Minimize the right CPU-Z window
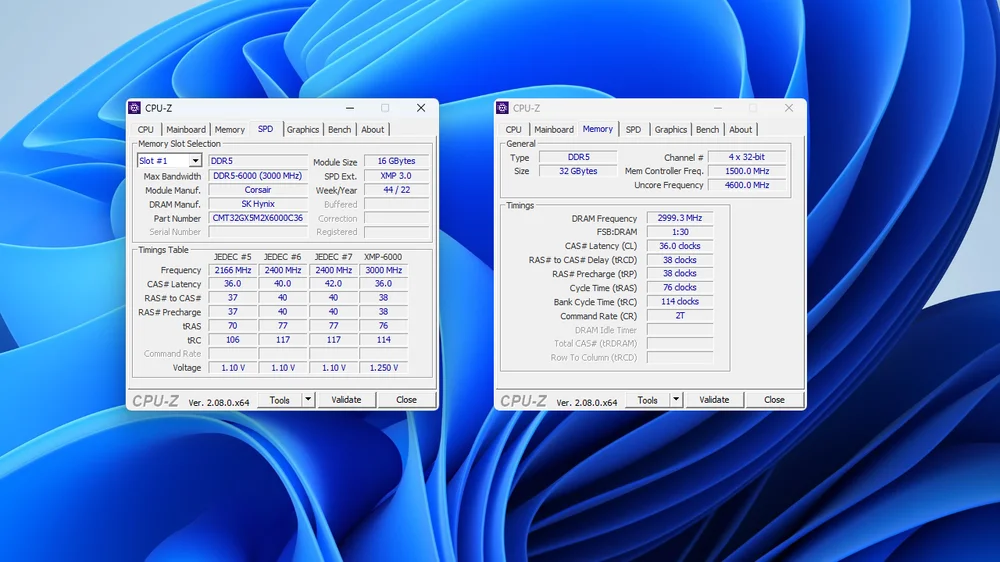1000x562 pixels. [x=717, y=108]
